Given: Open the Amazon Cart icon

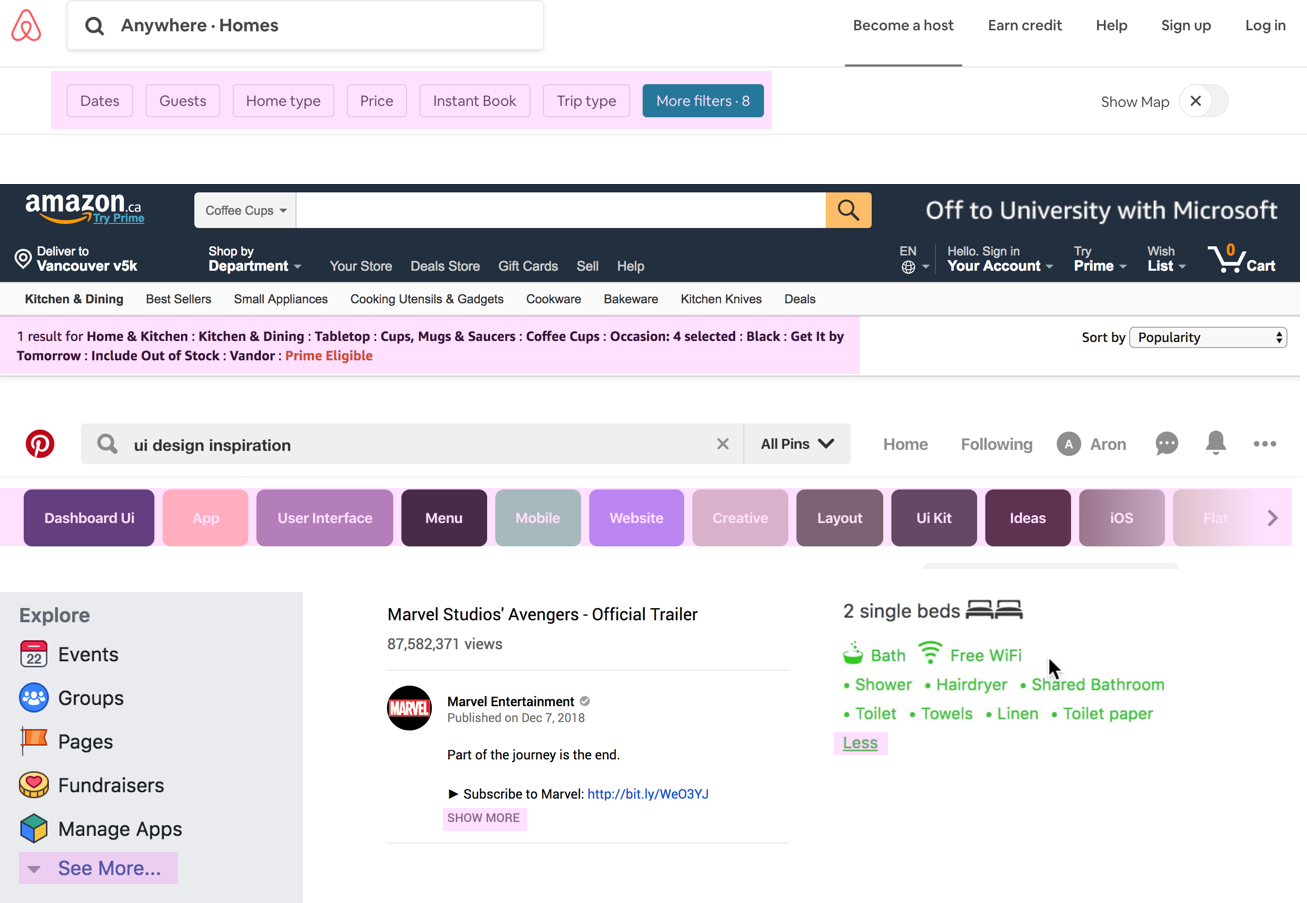Looking at the screenshot, I should [x=1242, y=259].
